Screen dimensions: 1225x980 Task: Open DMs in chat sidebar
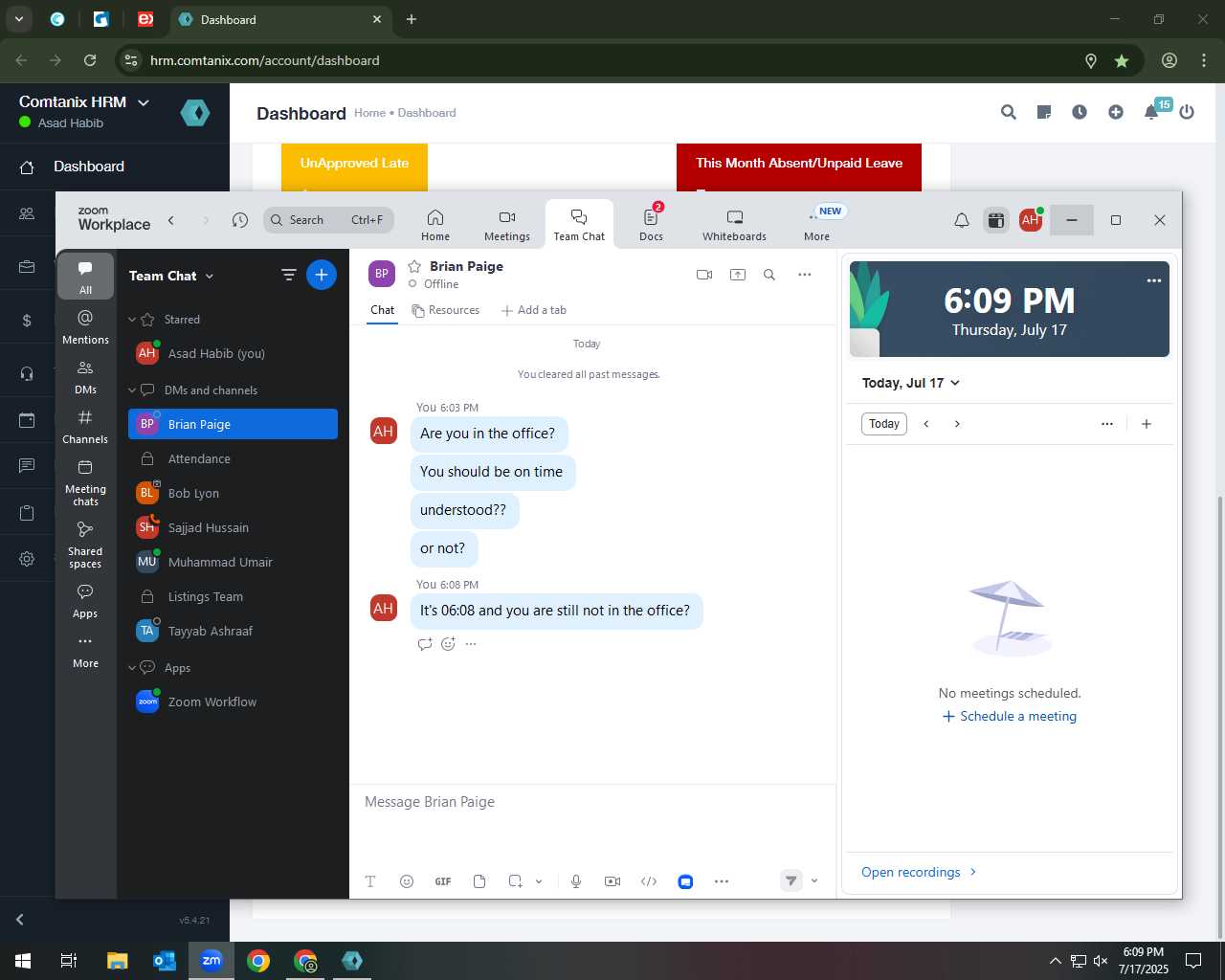tap(85, 377)
